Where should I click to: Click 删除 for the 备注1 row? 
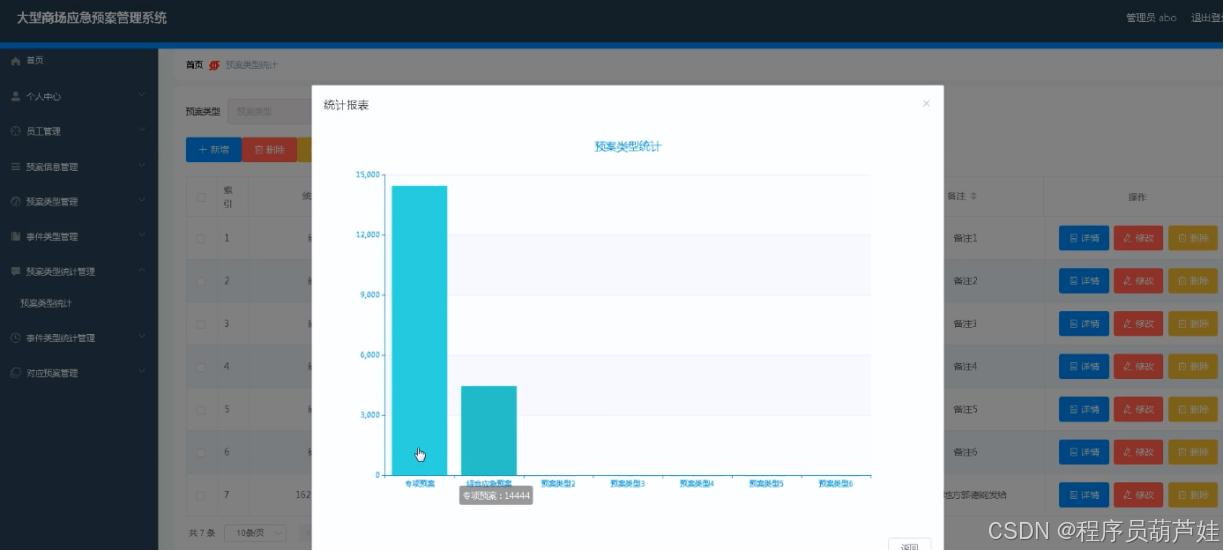(x=1193, y=238)
